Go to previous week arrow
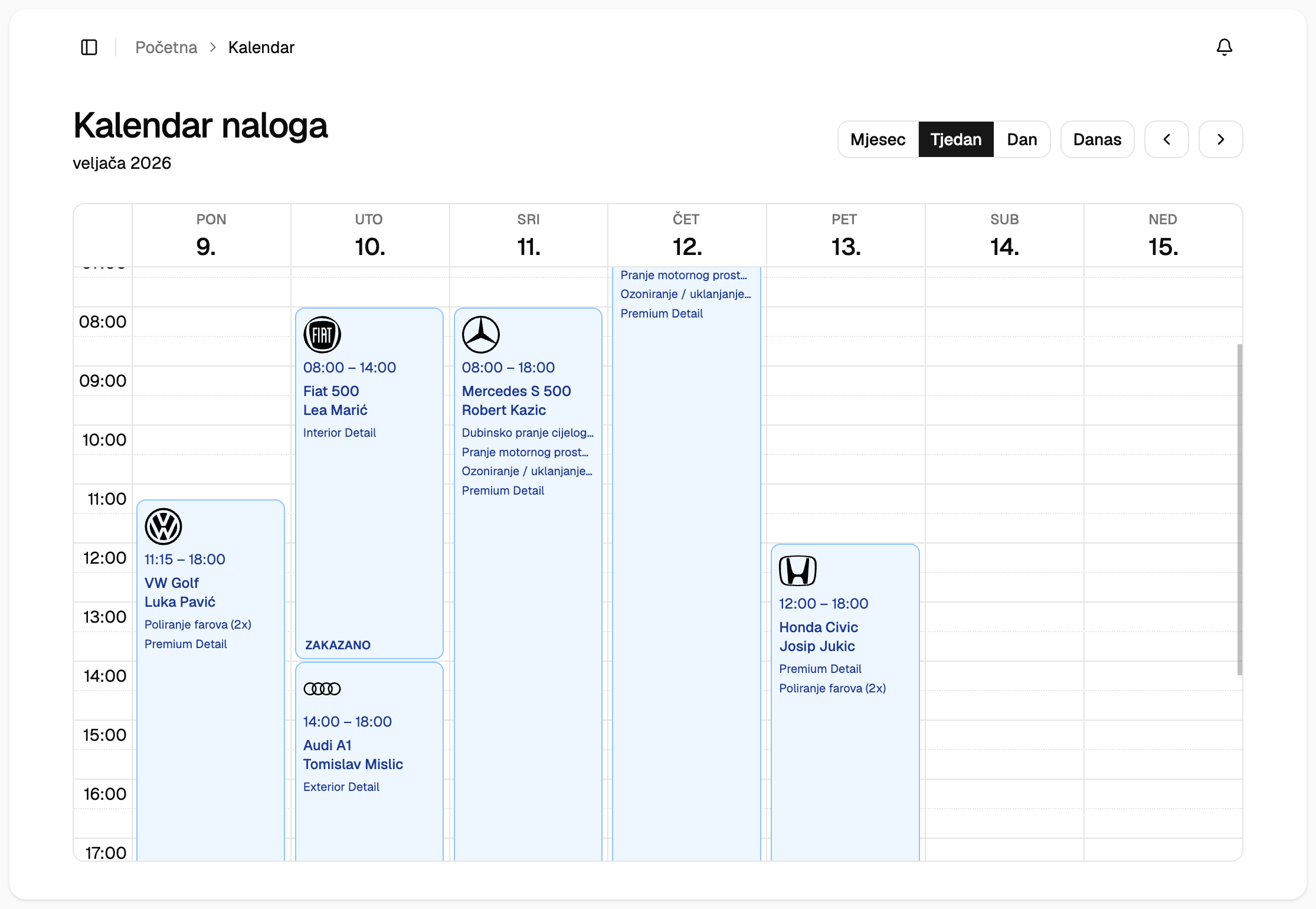 click(1166, 139)
